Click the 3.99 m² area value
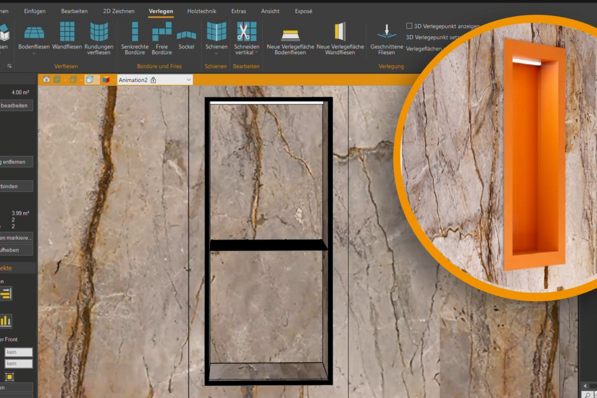The width and height of the screenshot is (597, 398). [x=20, y=213]
